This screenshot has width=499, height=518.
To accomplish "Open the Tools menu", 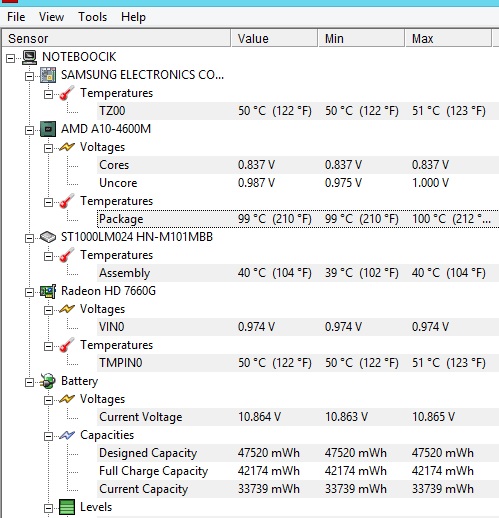I will click(93, 17).
